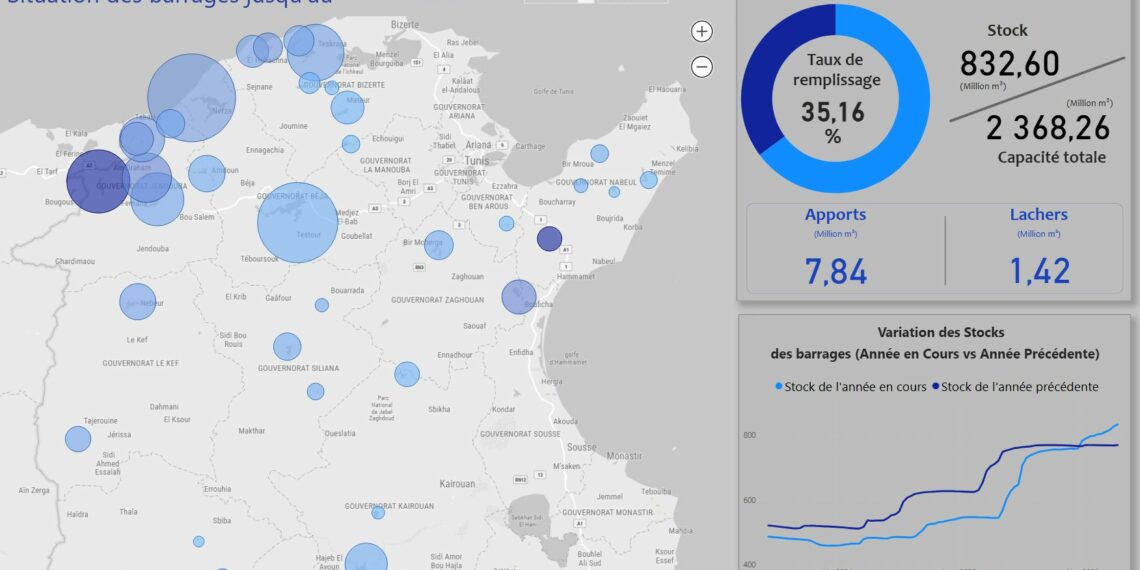Select the Mateur dam bubble
This screenshot has height=570, width=1140.
tap(348, 107)
